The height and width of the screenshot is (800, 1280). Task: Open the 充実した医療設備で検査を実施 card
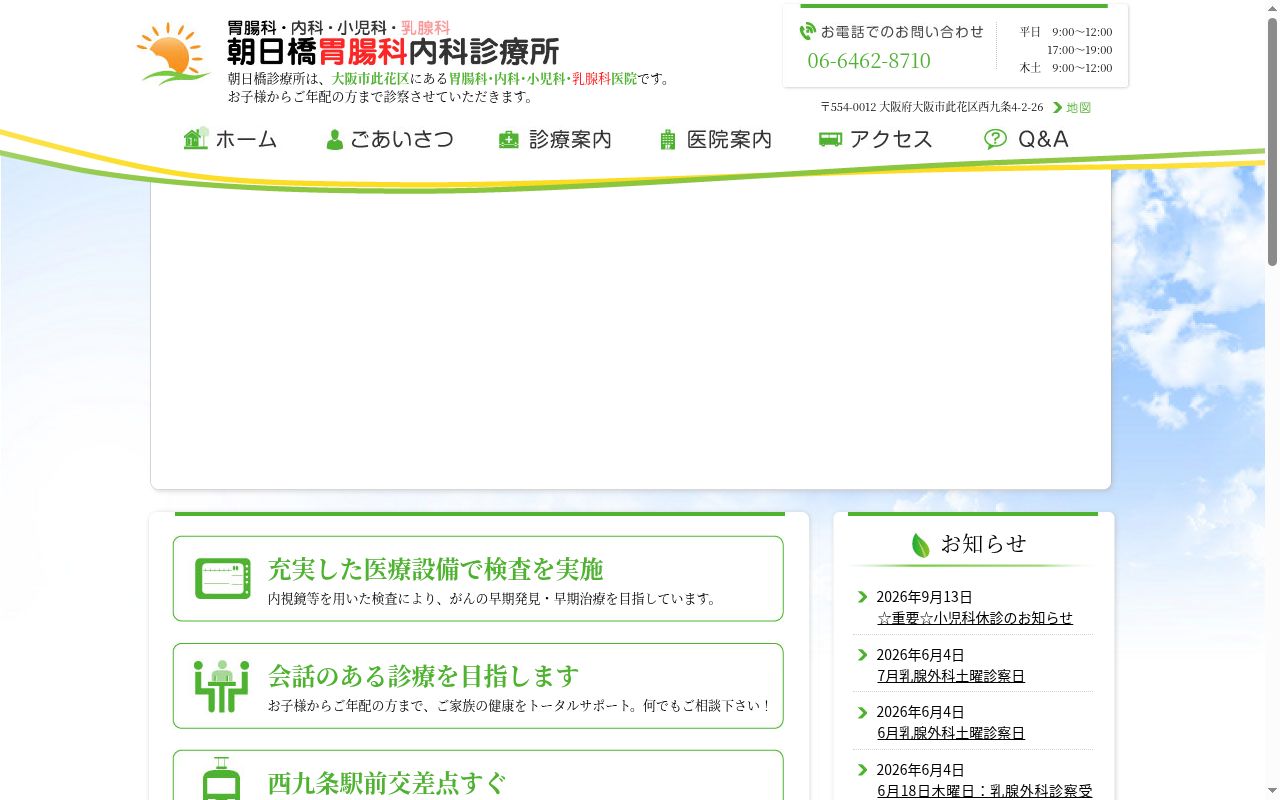click(478, 579)
